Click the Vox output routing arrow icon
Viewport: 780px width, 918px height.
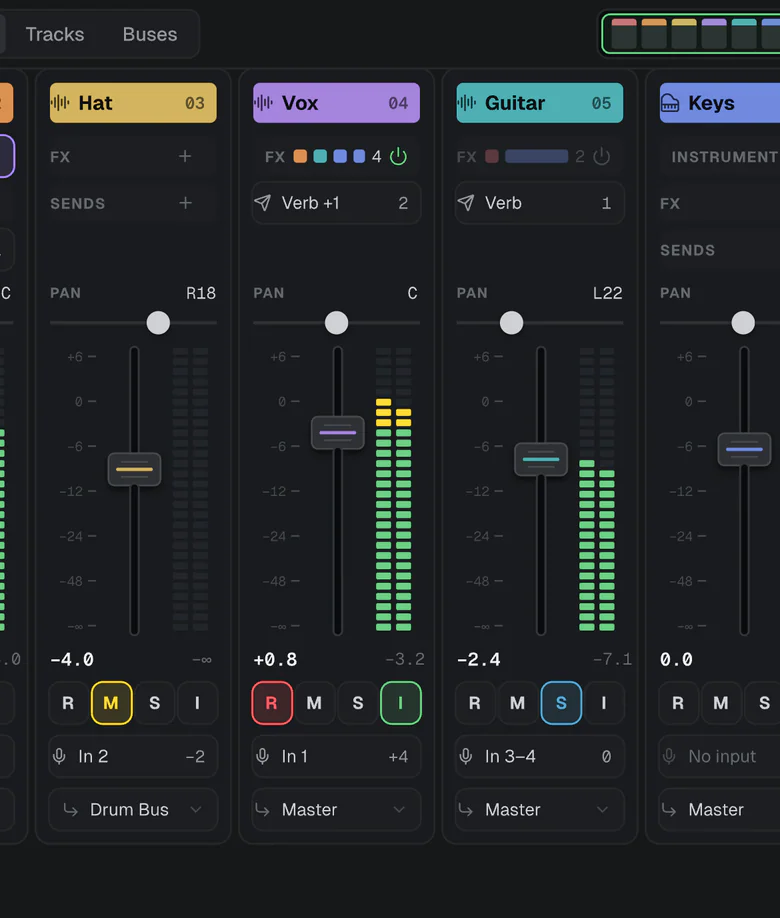(262, 810)
